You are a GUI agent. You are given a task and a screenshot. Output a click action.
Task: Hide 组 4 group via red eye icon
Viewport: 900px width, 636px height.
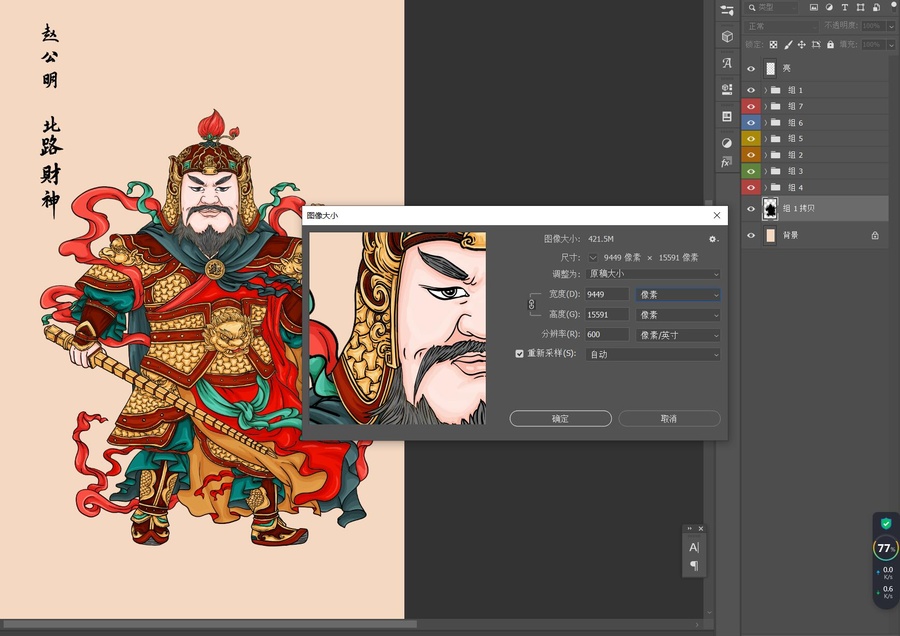click(751, 187)
